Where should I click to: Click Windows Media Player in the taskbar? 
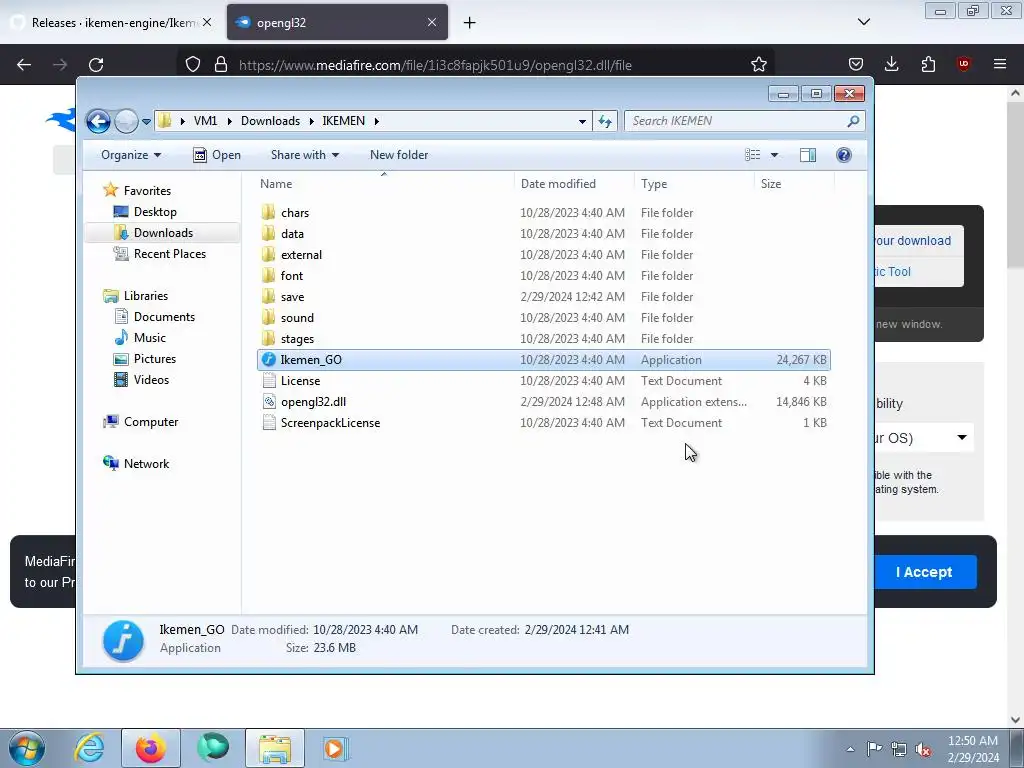coord(336,748)
